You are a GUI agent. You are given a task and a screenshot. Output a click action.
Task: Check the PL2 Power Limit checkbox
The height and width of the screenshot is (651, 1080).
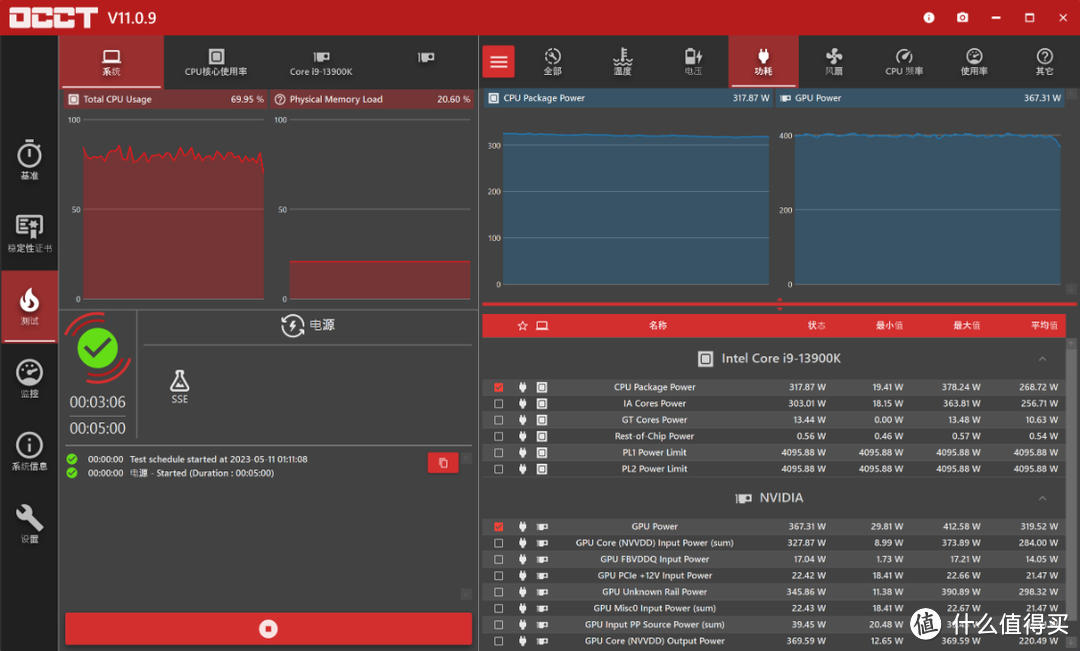pos(499,469)
